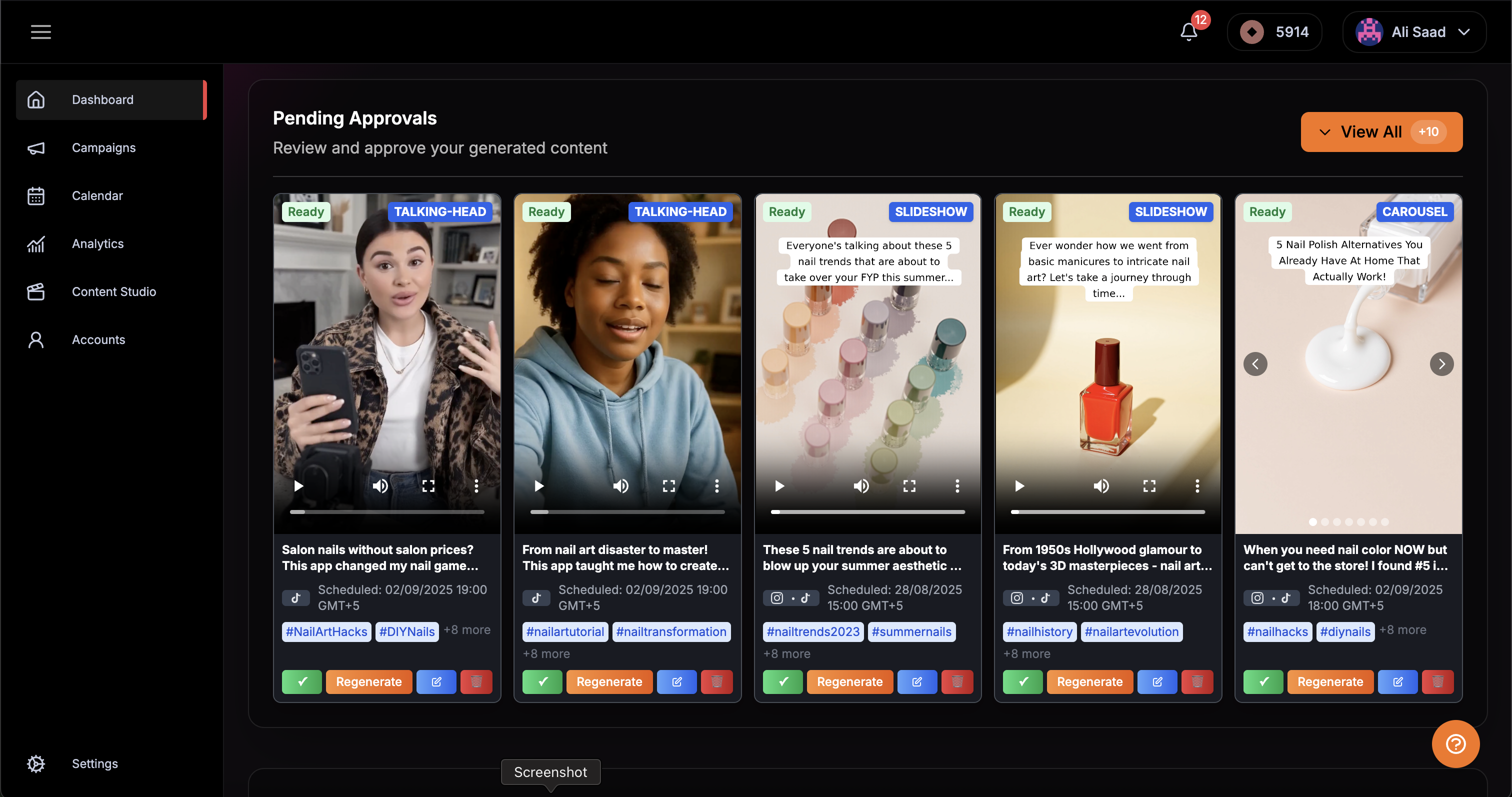
Task: Delete the carousel post with trash icon
Action: [1437, 681]
